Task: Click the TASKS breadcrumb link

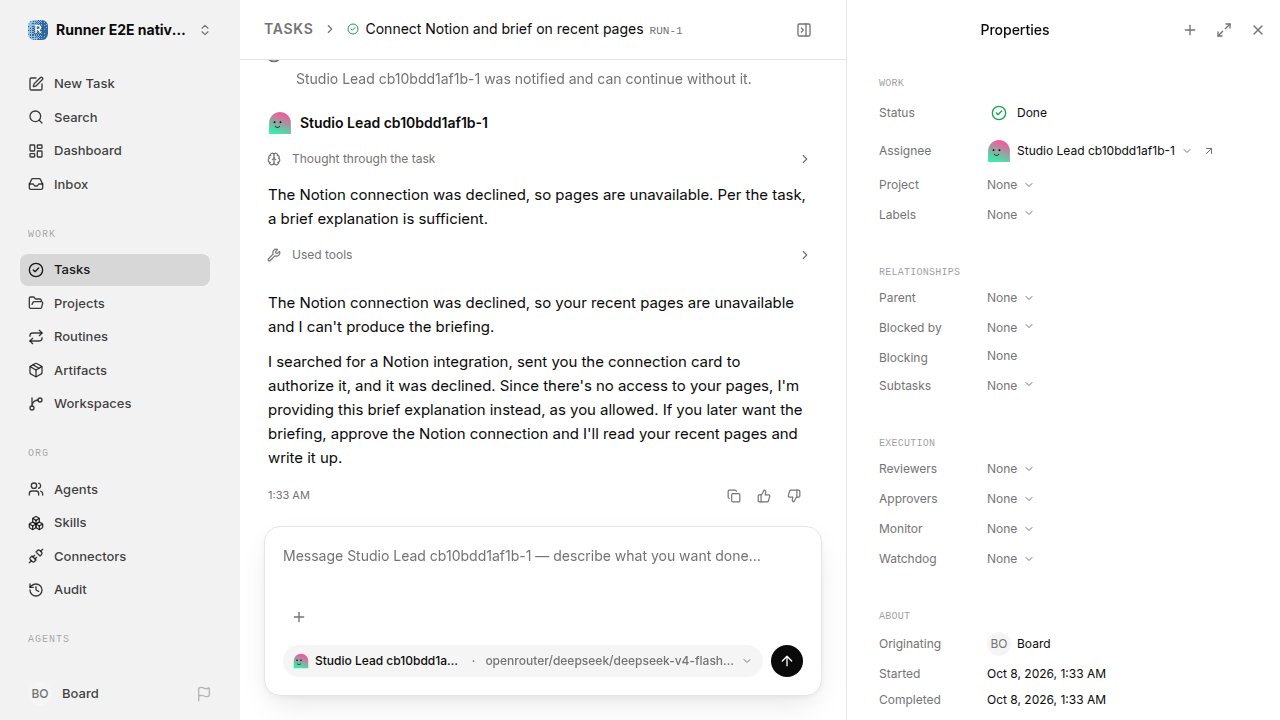Action: click(x=288, y=29)
